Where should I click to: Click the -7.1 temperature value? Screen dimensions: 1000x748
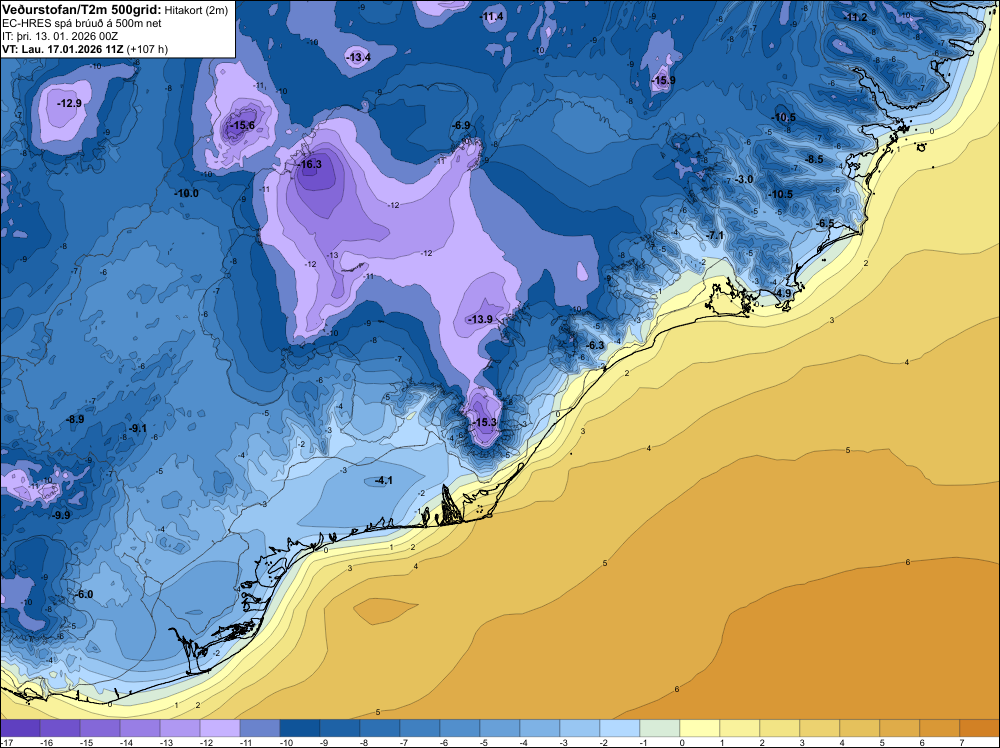(x=715, y=235)
